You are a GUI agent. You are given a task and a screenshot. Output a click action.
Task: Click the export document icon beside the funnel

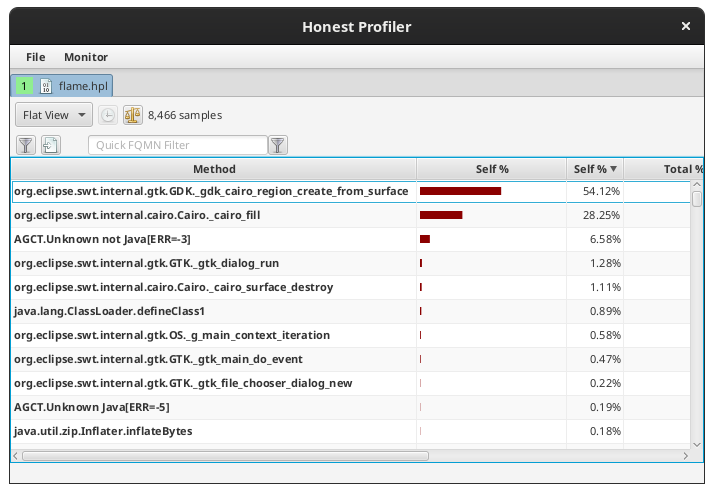[51, 145]
